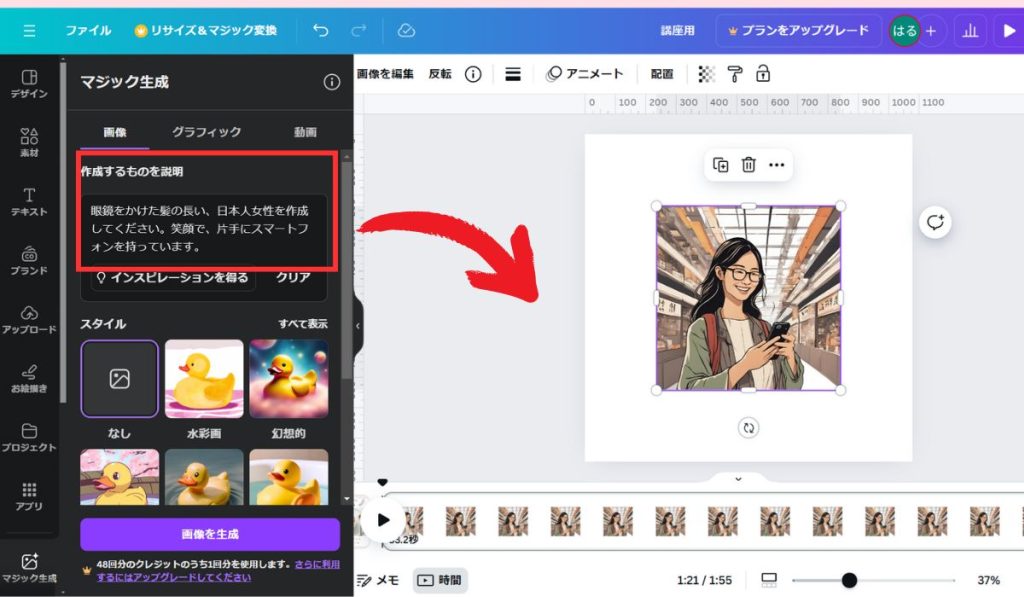
Task: Click the 画像を生成 button
Action: point(210,534)
